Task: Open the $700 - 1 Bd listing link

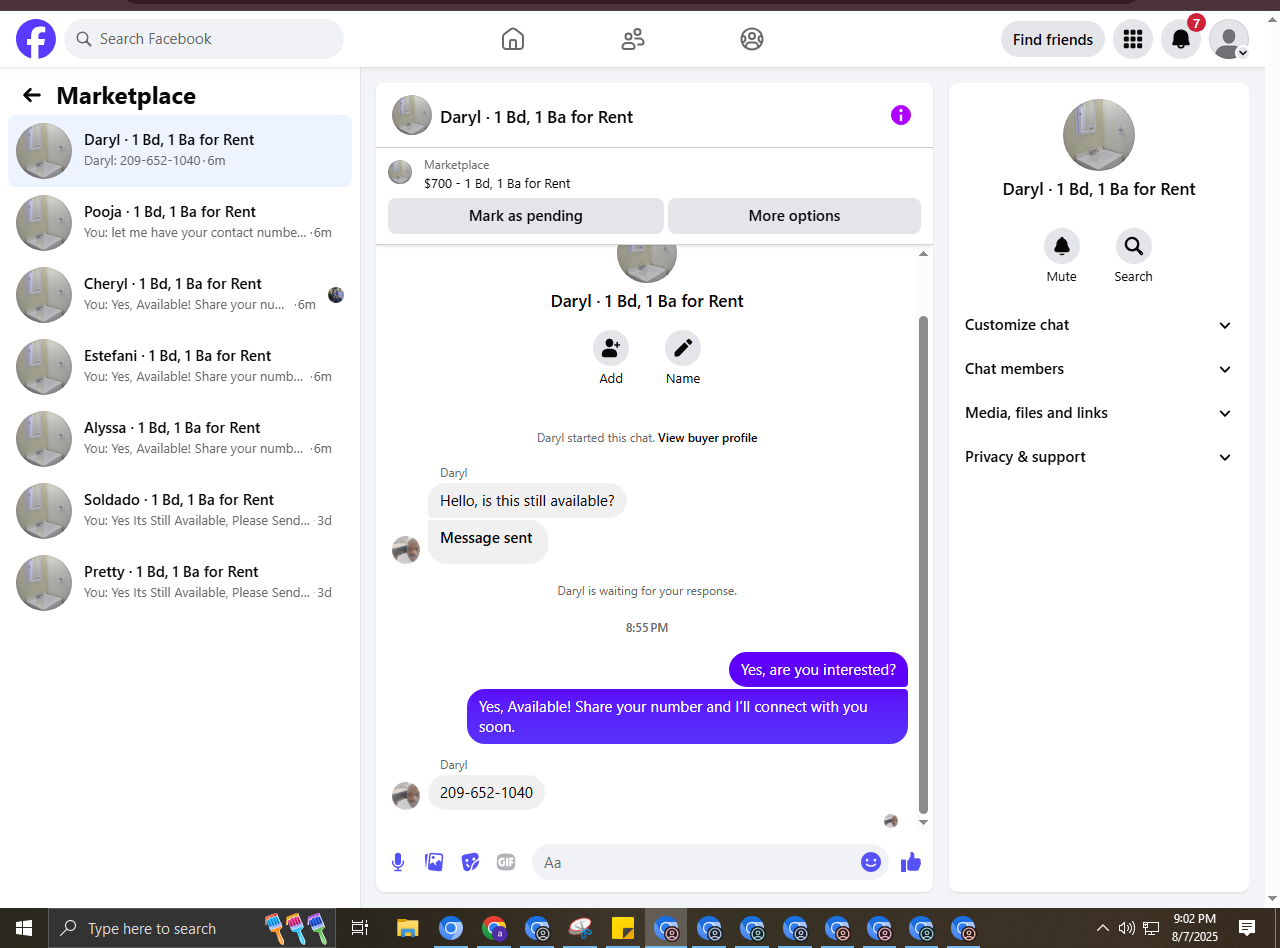Action: (497, 184)
